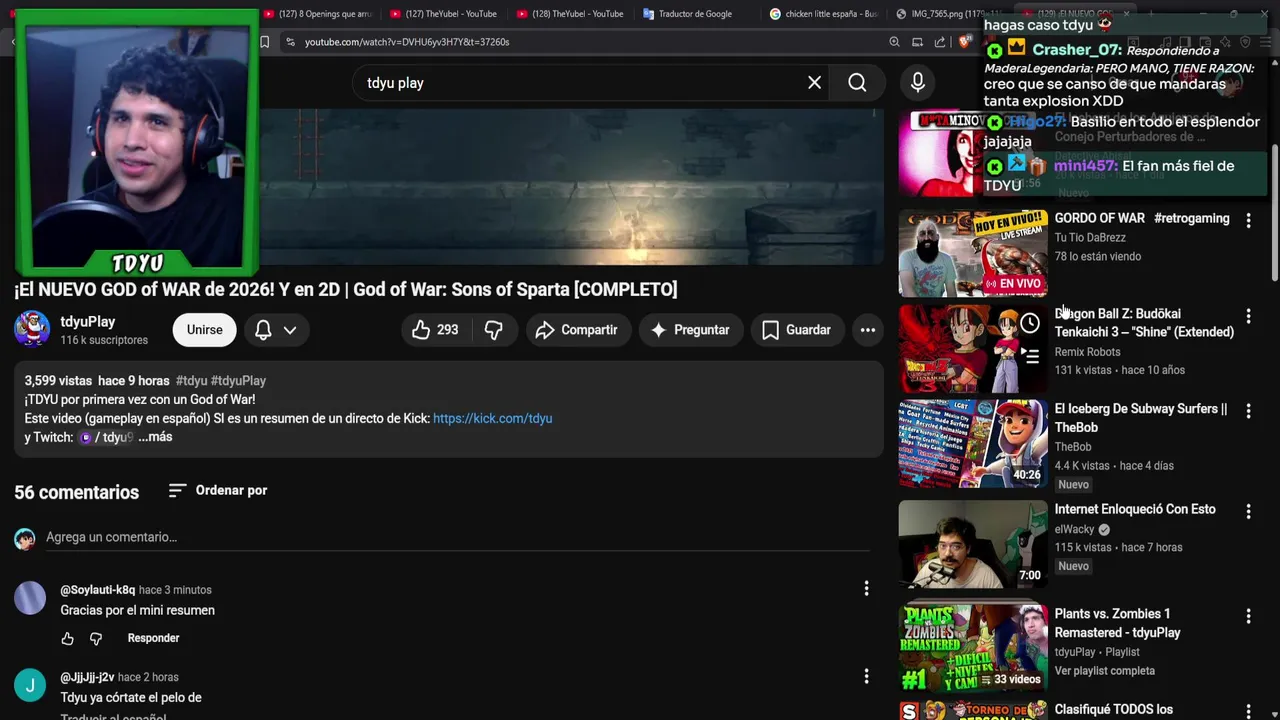Screen dimensions: 1280x720
Task: Join the channel with Unirse
Action: coord(204,330)
